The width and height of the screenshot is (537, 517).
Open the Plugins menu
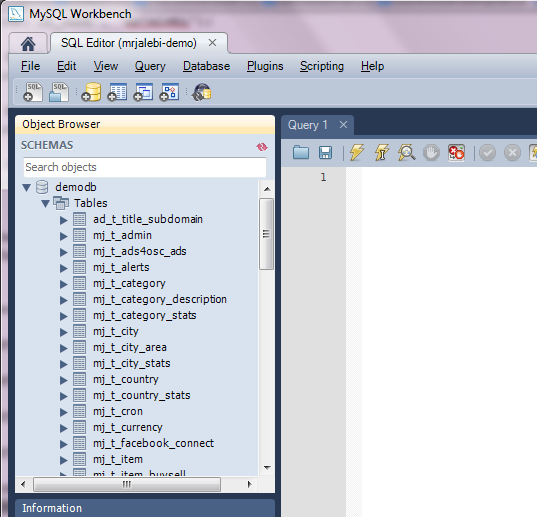point(265,66)
